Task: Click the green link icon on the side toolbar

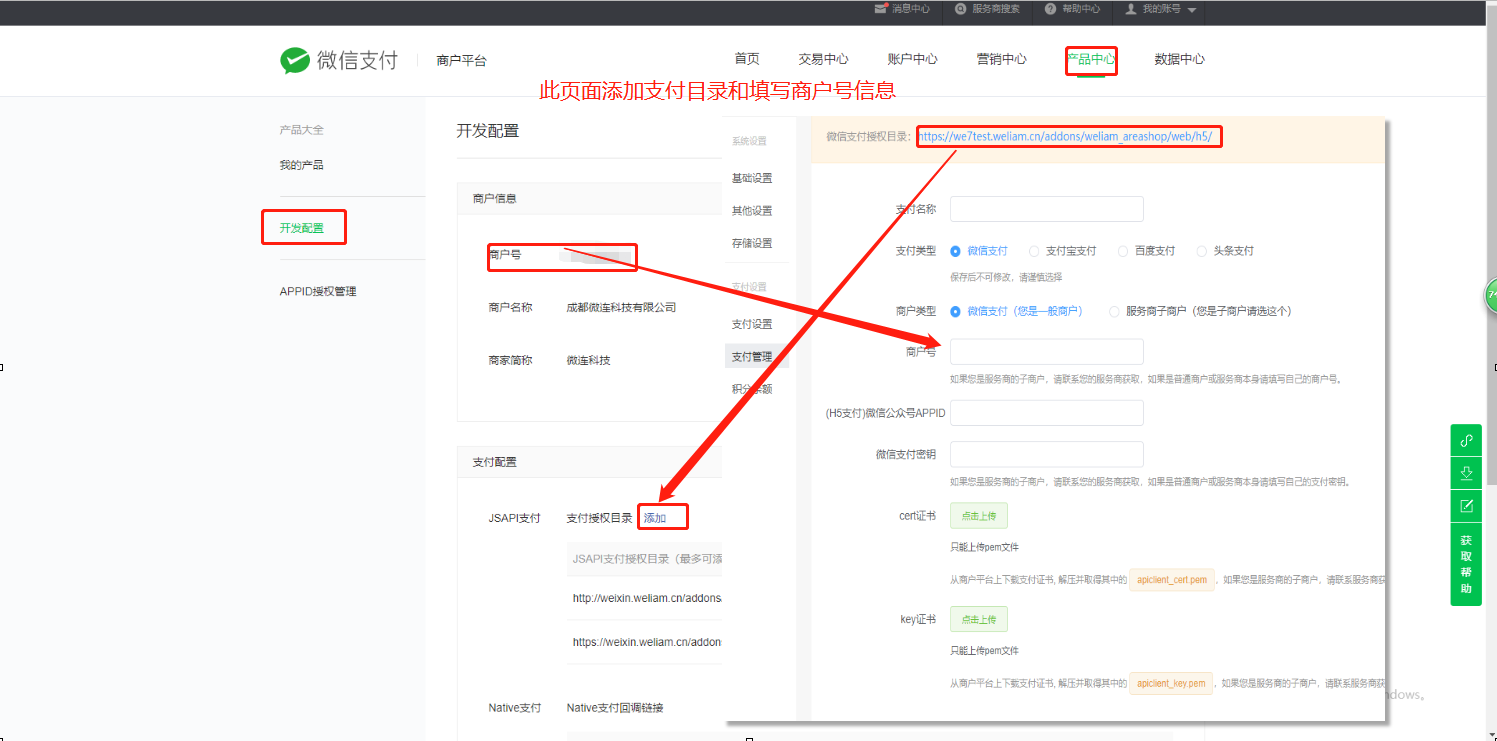Action: [1466, 440]
